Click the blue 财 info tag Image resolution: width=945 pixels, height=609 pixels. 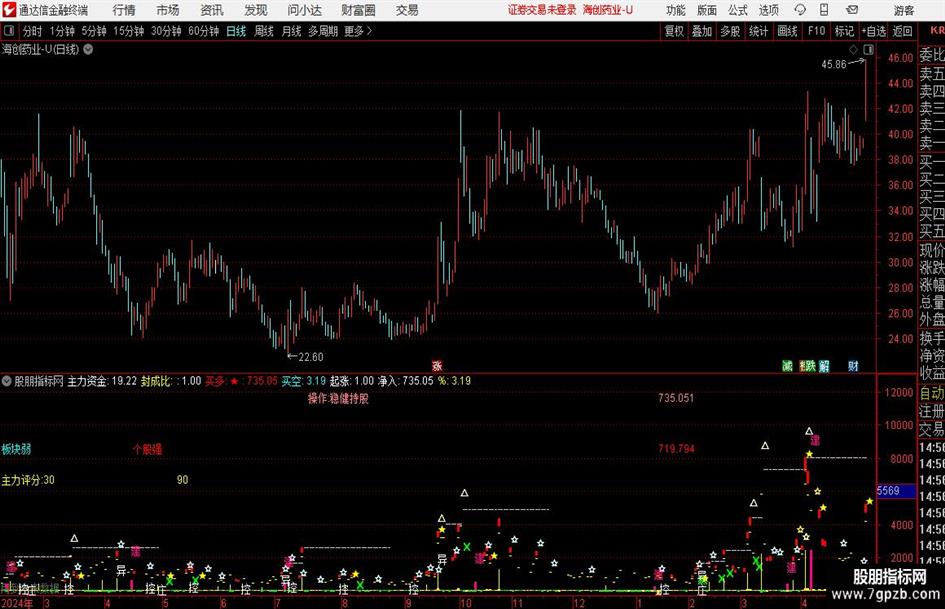pos(853,366)
